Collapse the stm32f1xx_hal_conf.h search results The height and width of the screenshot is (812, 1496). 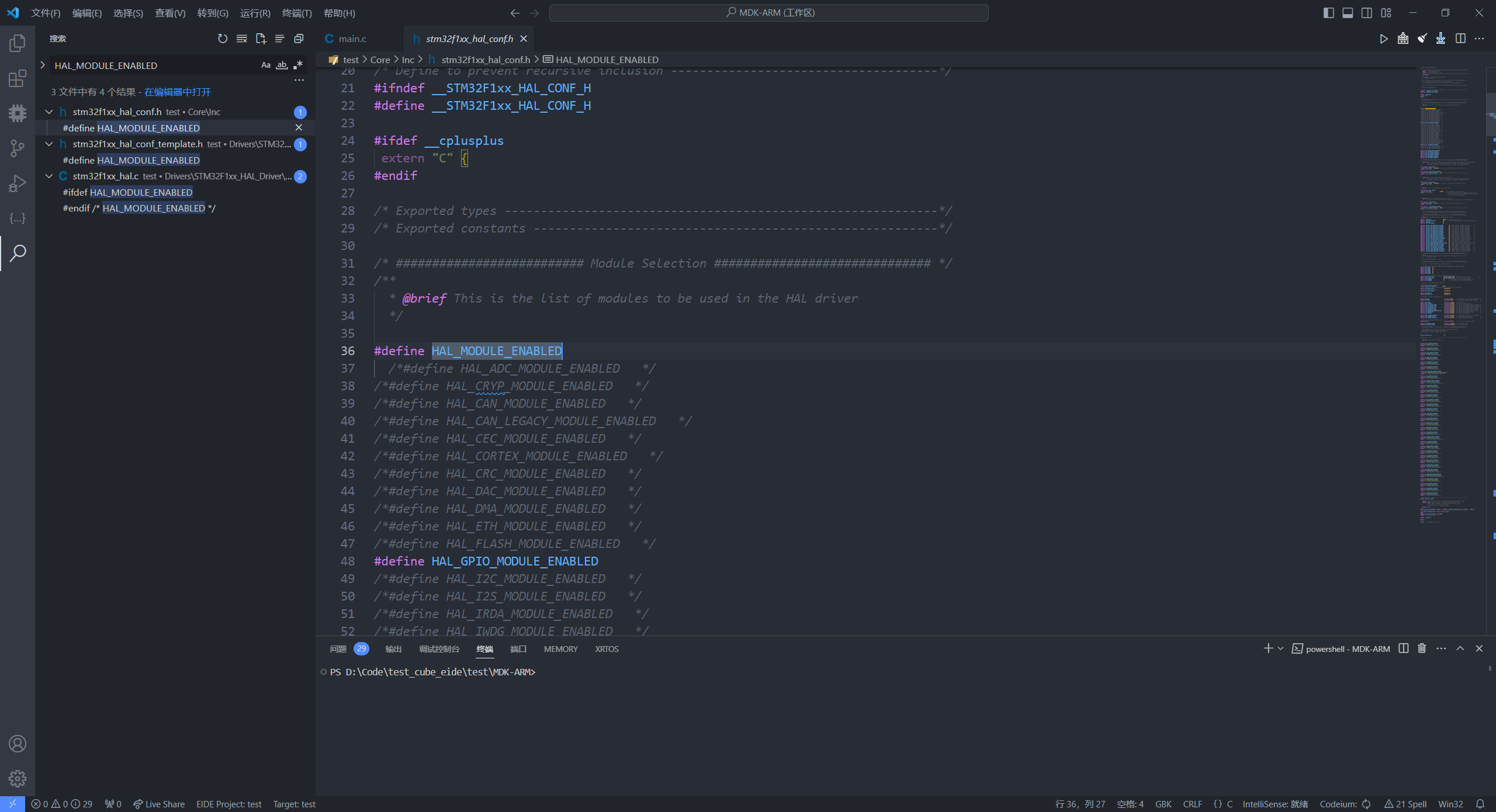click(x=49, y=112)
